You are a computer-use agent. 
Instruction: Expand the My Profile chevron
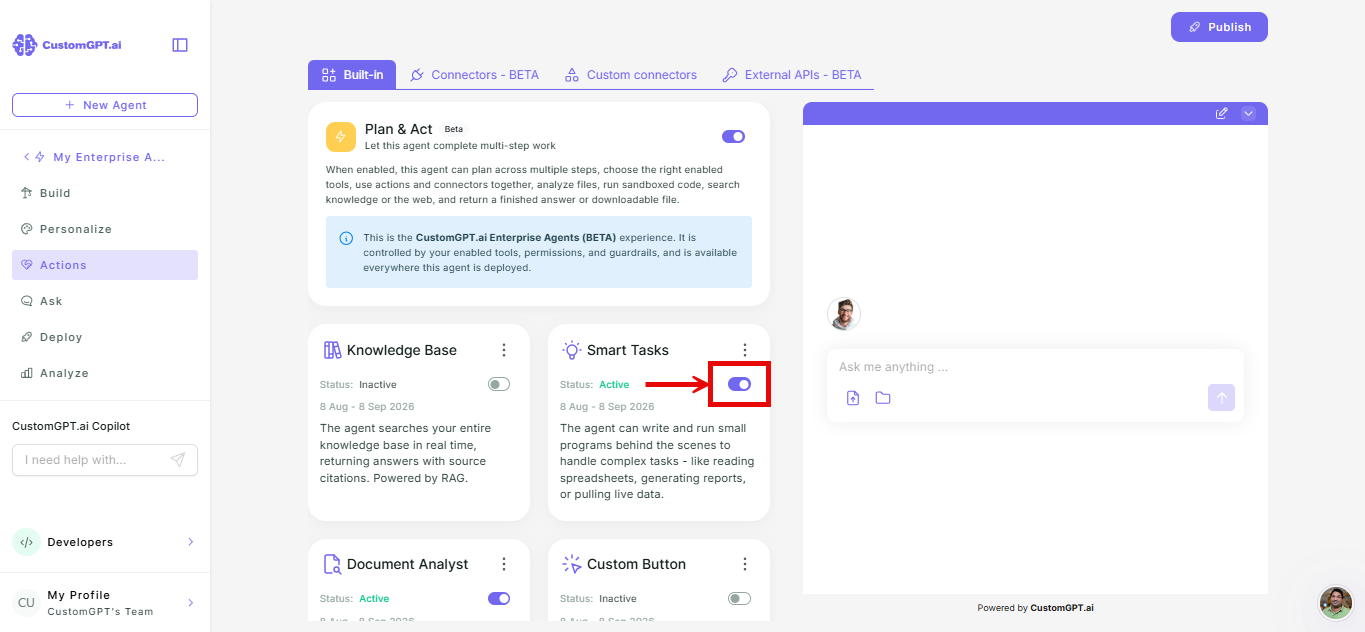point(190,602)
